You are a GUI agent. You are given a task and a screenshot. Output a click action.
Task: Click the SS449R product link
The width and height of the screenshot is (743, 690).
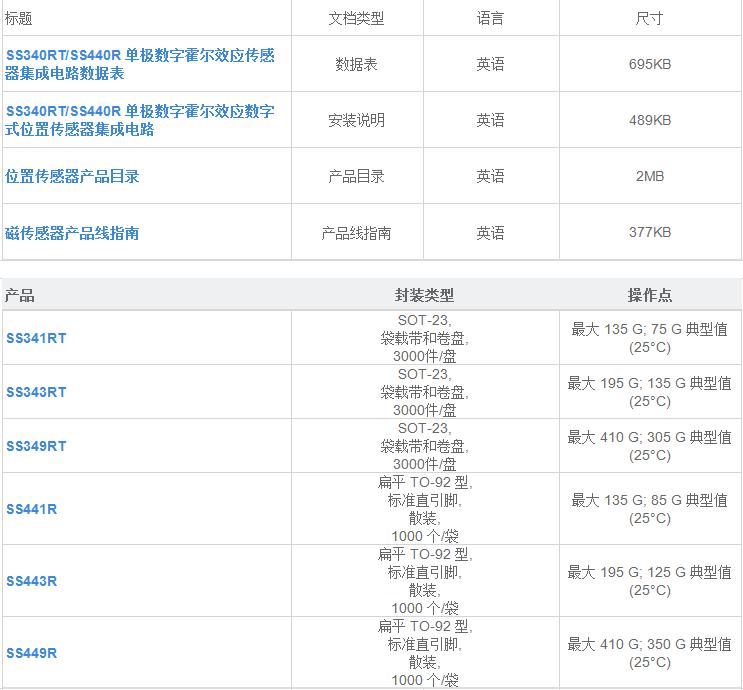(31, 653)
